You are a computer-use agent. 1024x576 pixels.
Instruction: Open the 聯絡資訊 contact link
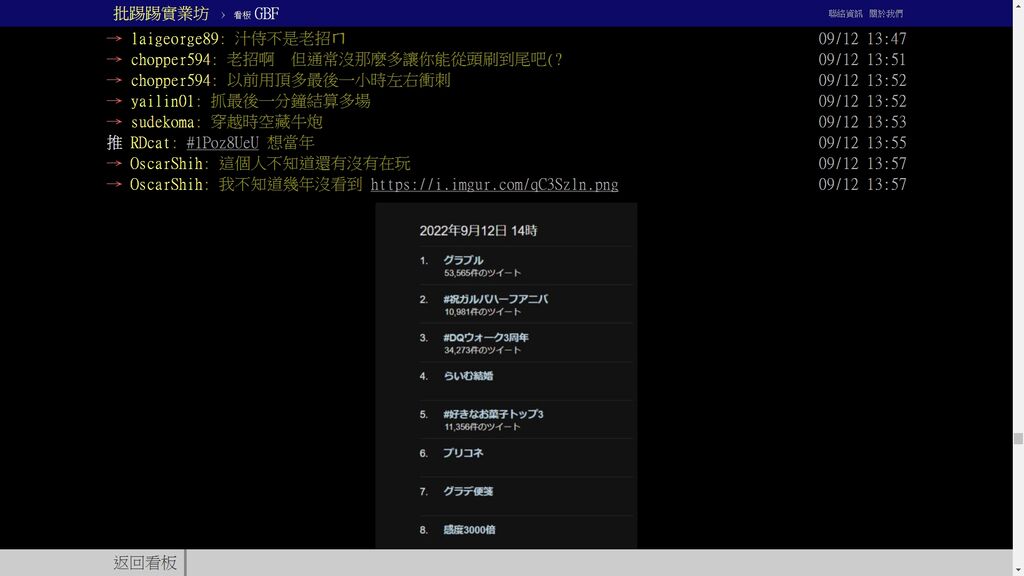pyautogui.click(x=845, y=14)
